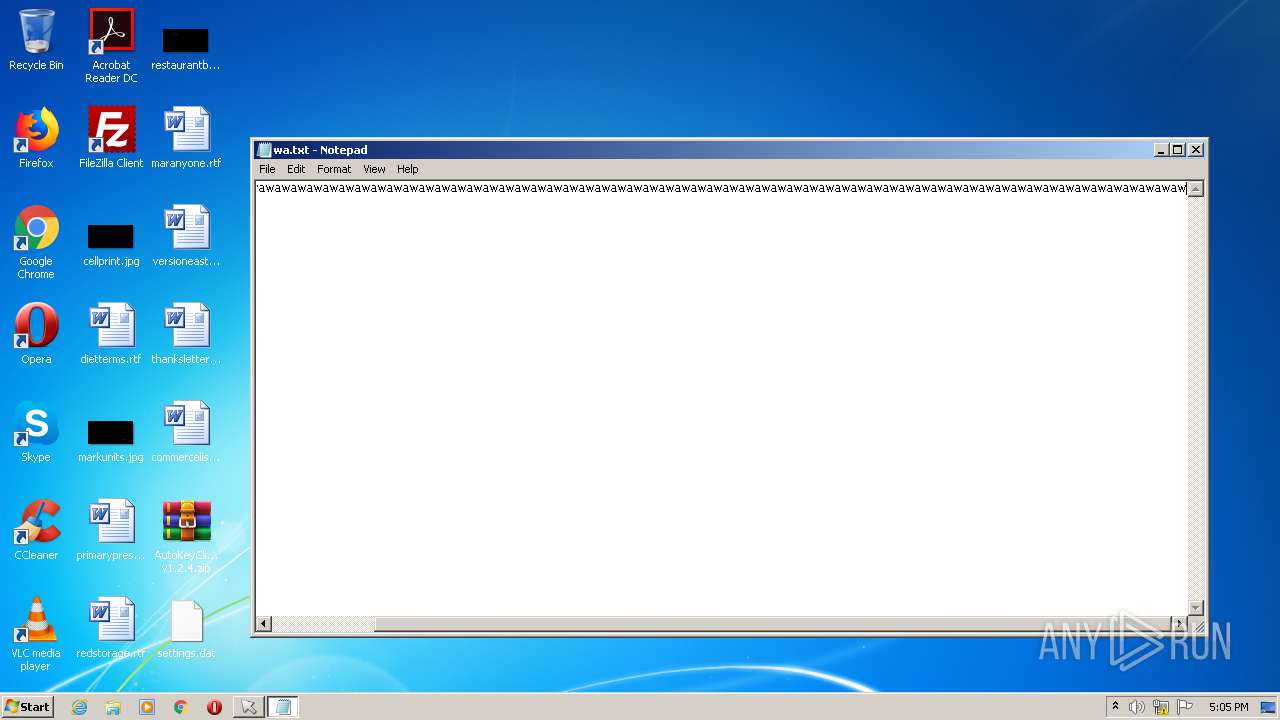The image size is (1280, 720).
Task: Select commercelis... document icon
Action: [x=186, y=432]
